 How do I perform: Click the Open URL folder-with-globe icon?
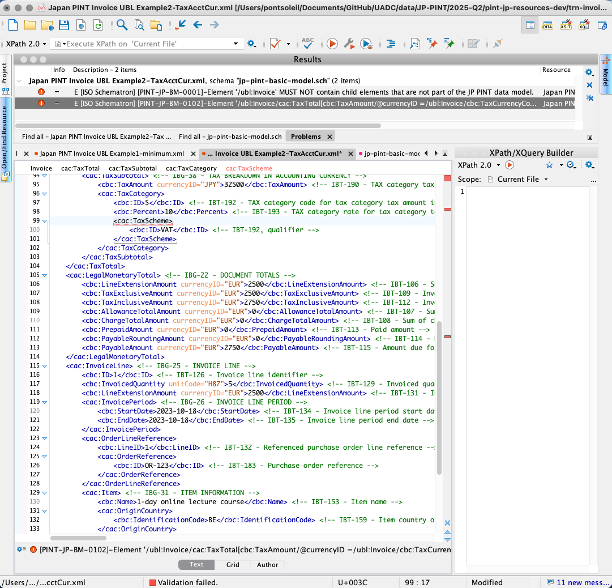(x=47, y=25)
